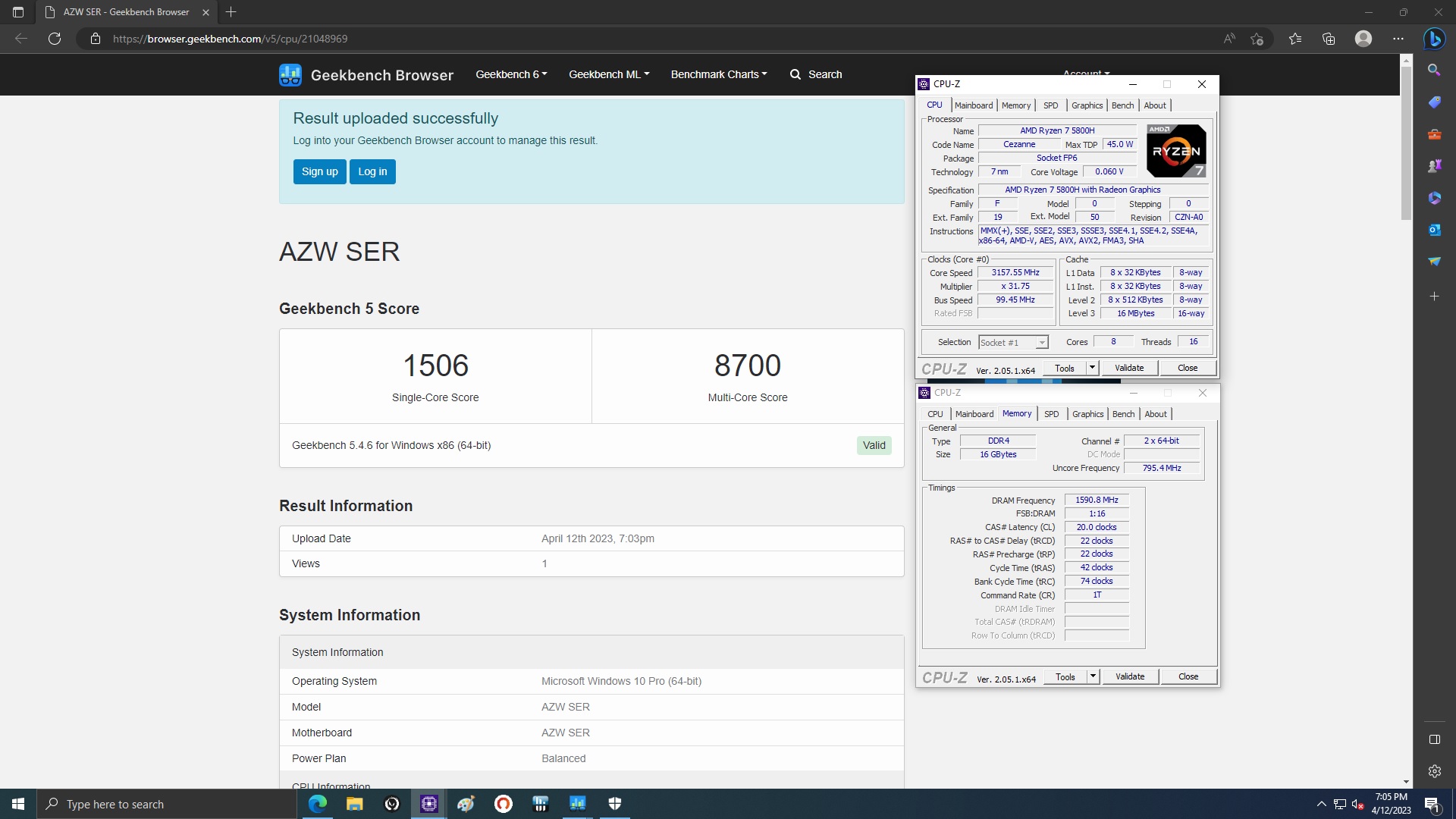Expand Geekbench 6 dropdown menu
The width and height of the screenshot is (1456, 819).
pos(511,74)
